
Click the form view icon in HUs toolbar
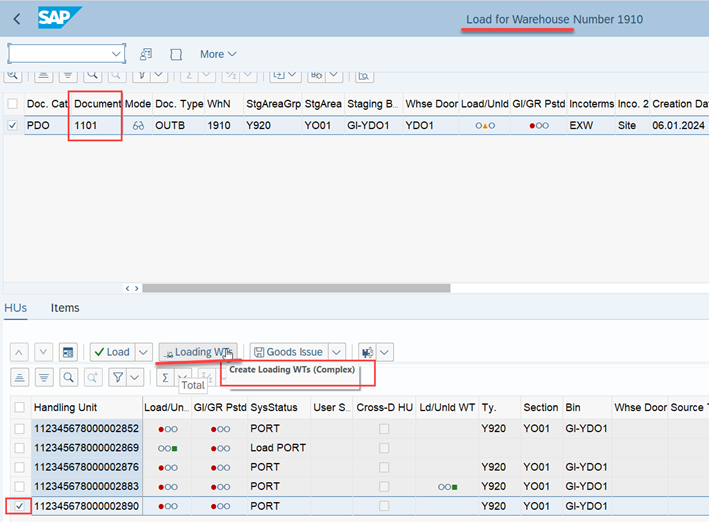point(68,352)
